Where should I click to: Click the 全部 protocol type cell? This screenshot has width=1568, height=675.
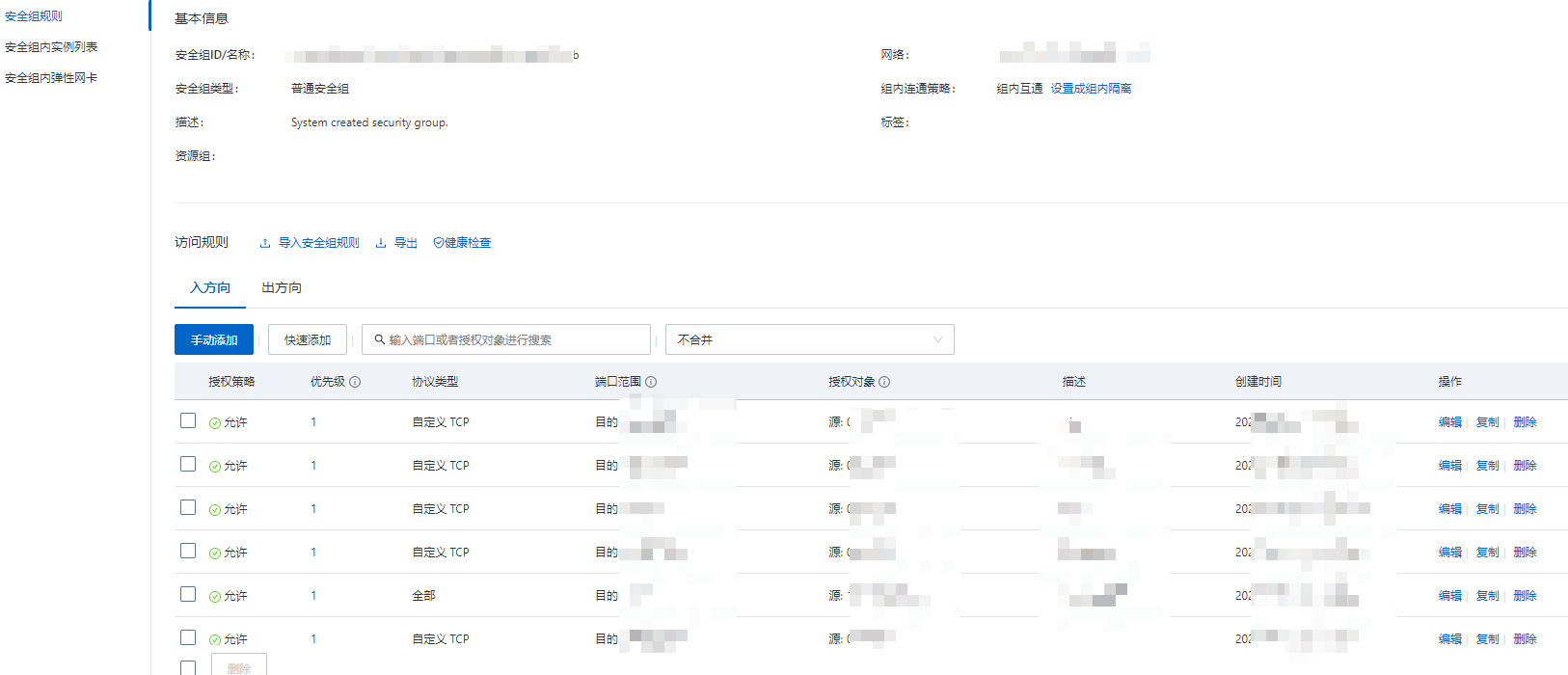423,596
